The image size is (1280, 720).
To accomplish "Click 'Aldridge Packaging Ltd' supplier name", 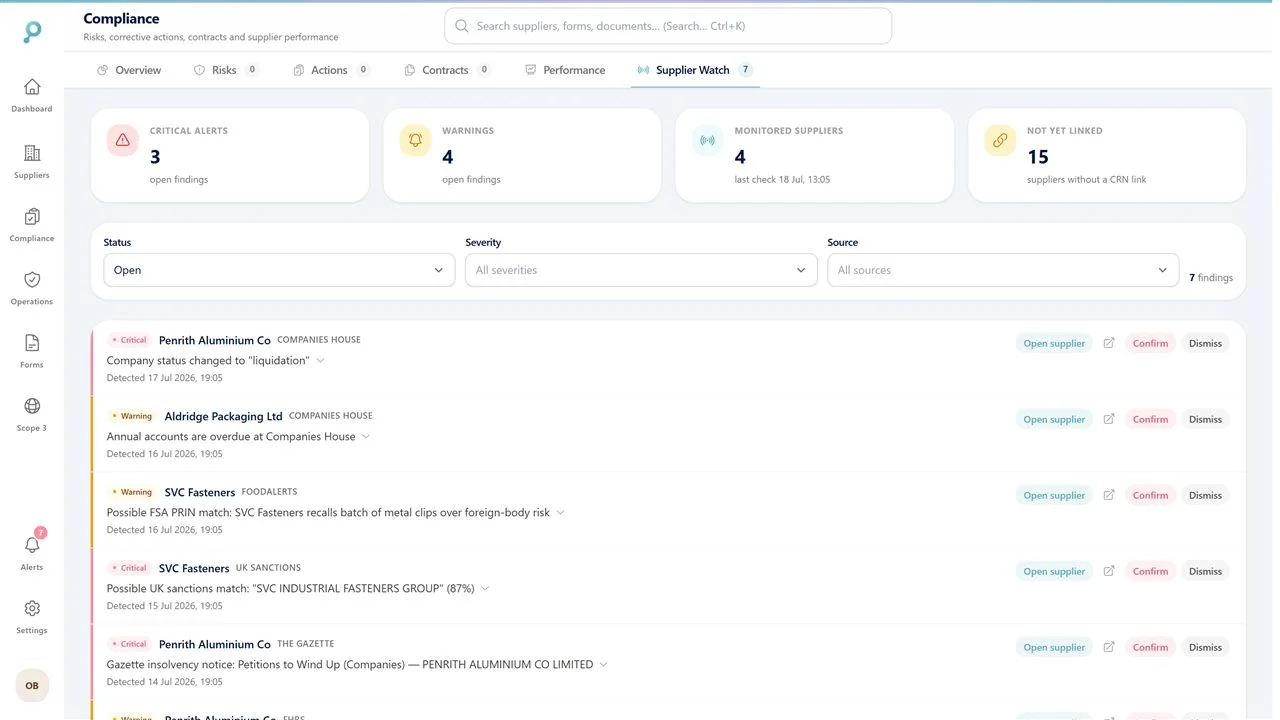I will point(224,416).
